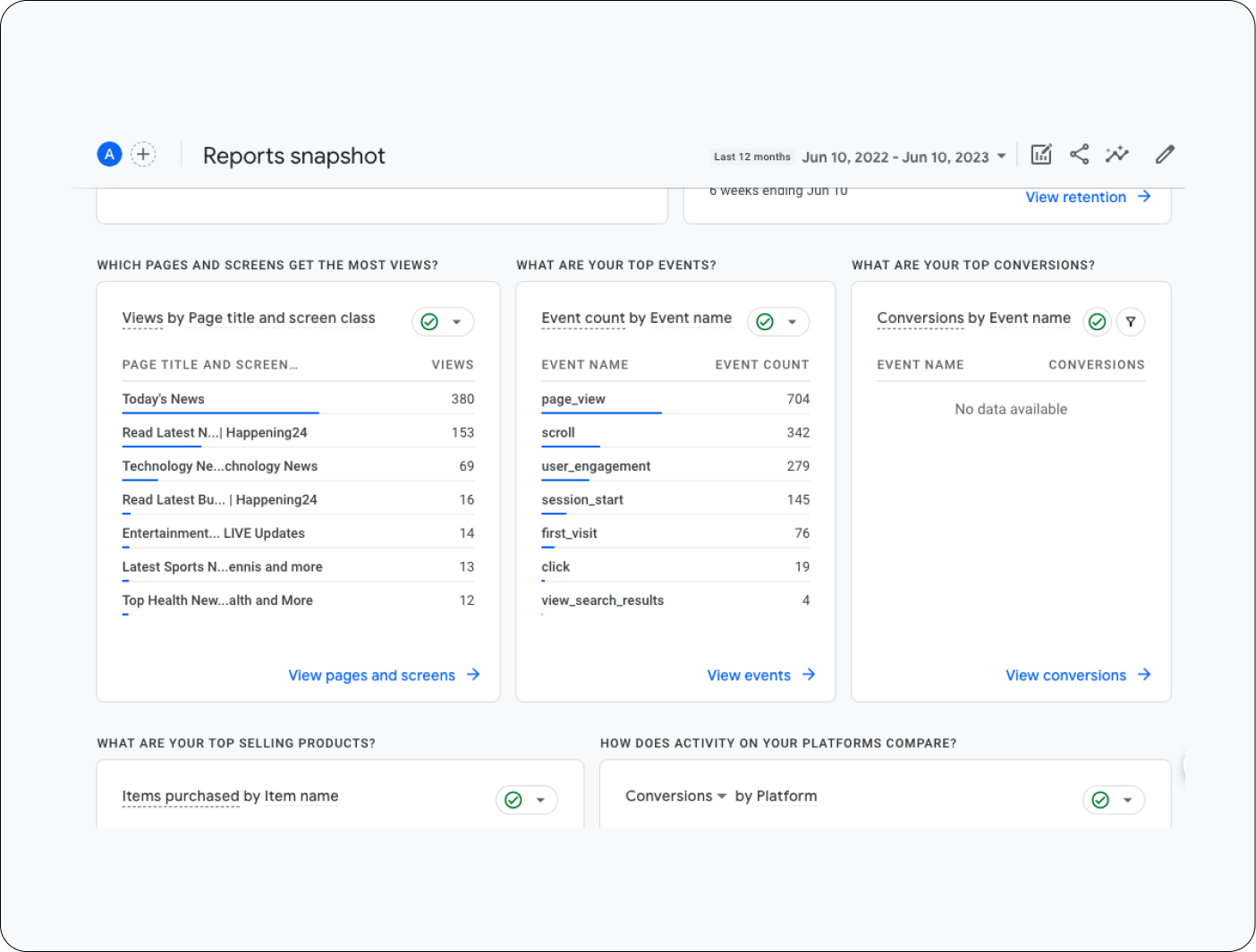Select the Jun 10, 2022 - Jun 10, 2023 range
Screen dimensions: 1256x952
coord(895,157)
